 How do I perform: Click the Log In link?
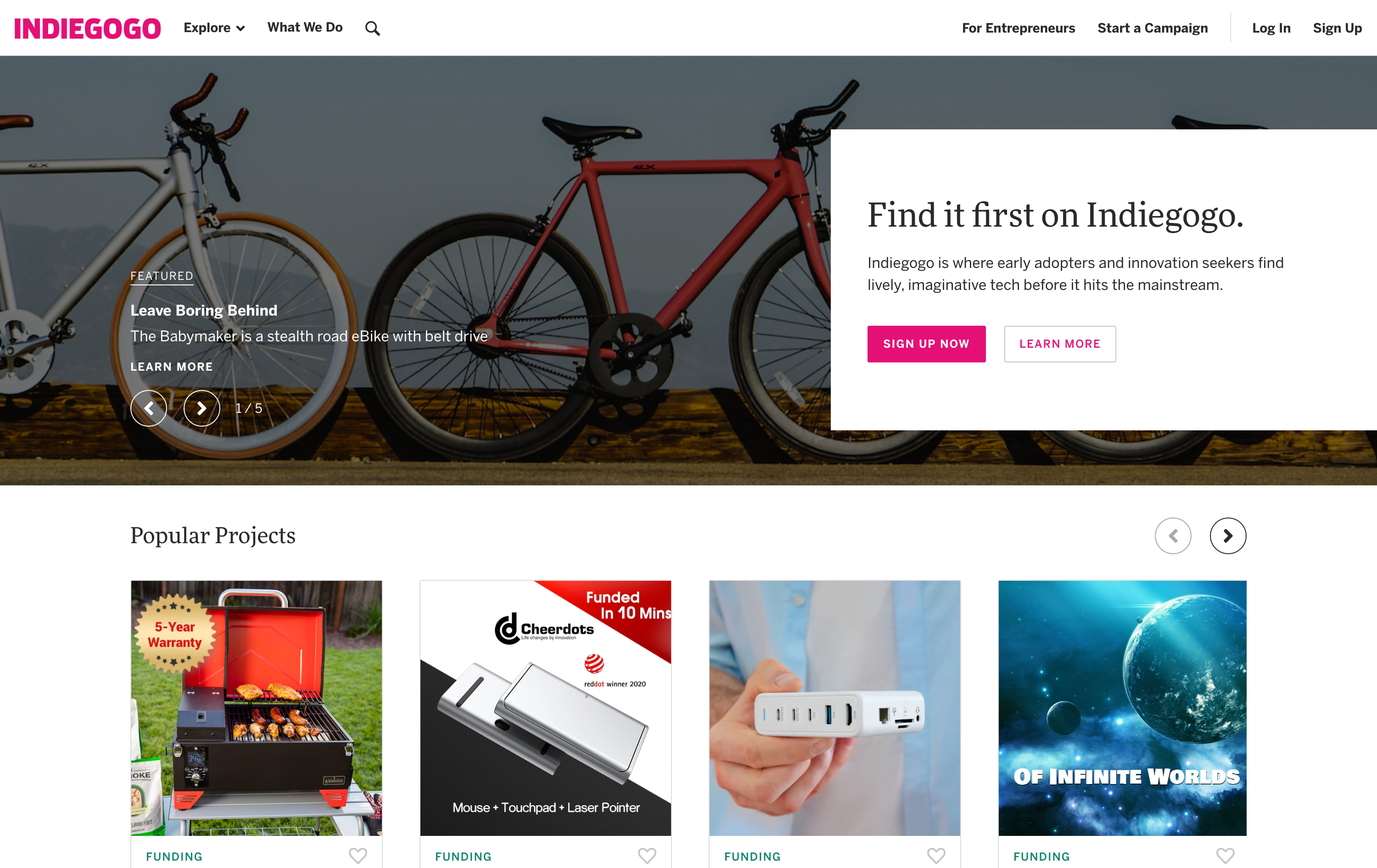pos(1271,28)
